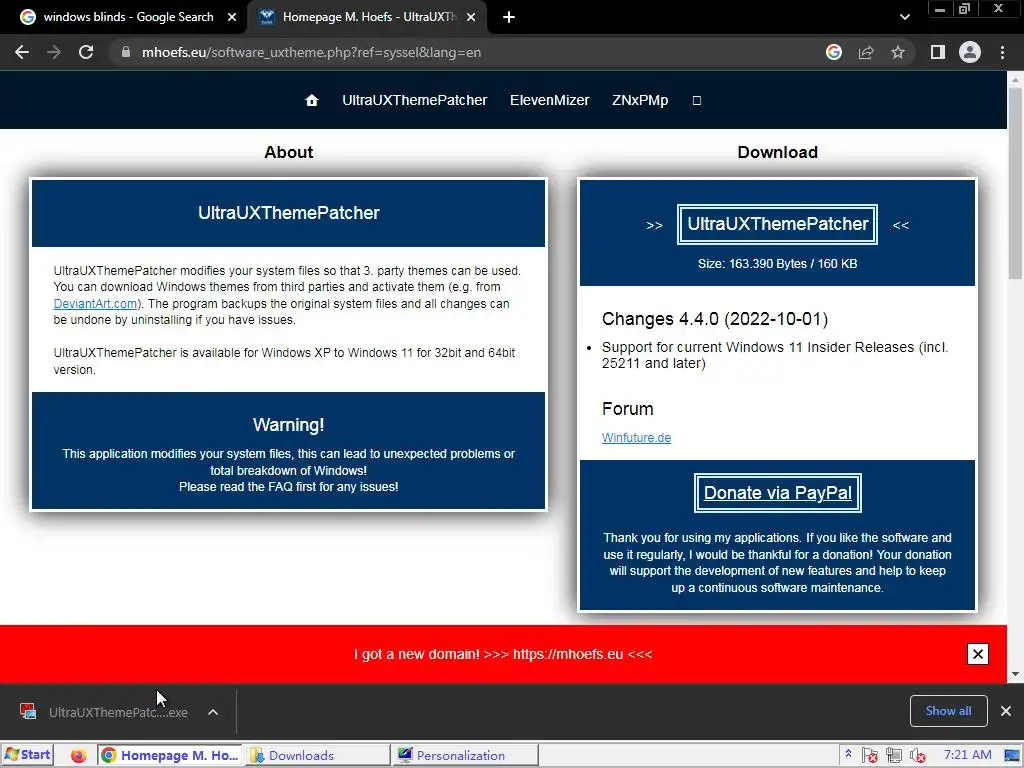This screenshot has width=1024, height=768.
Task: Launch Firefox from taskbar
Action: point(78,756)
